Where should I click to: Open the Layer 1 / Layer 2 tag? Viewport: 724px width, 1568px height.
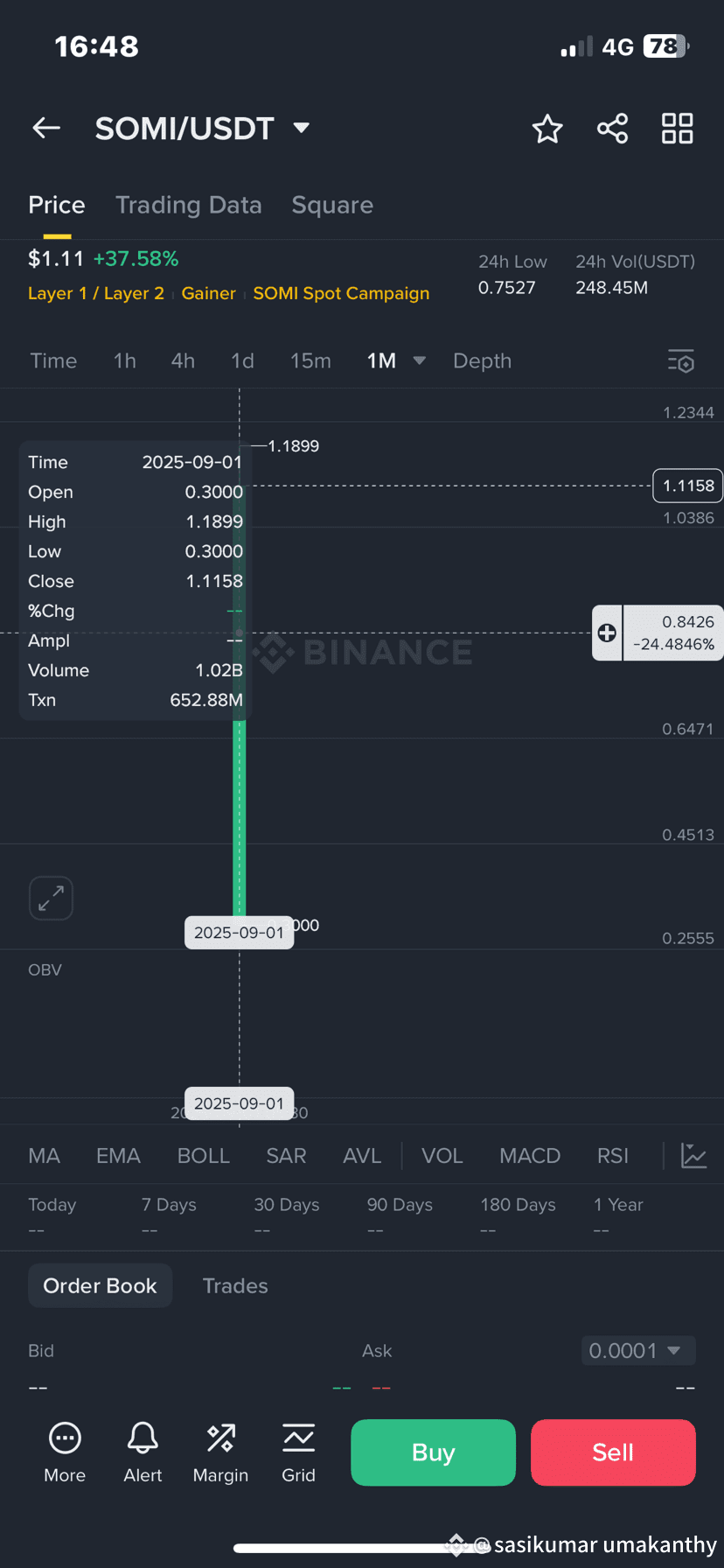[96, 293]
